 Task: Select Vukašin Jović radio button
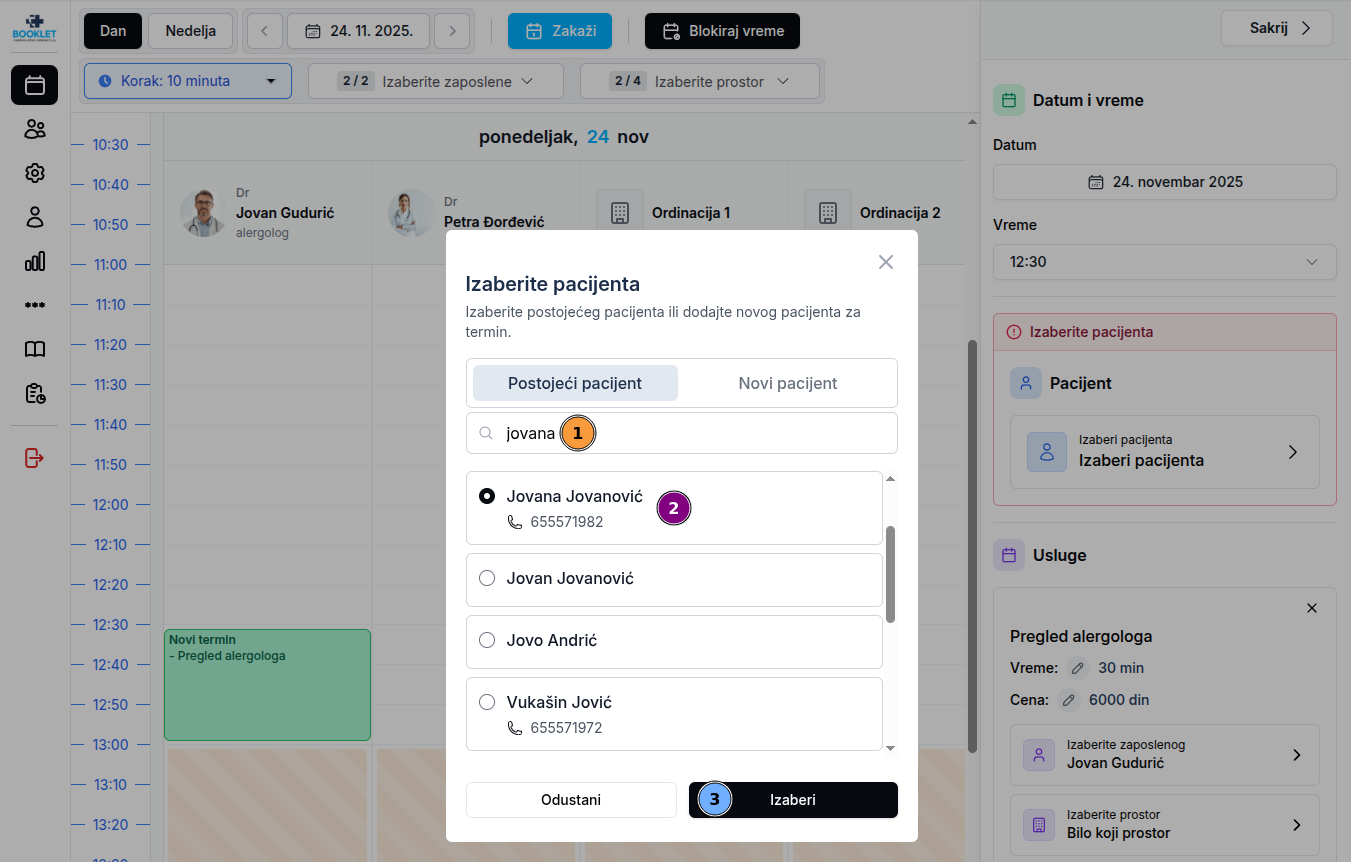click(487, 702)
